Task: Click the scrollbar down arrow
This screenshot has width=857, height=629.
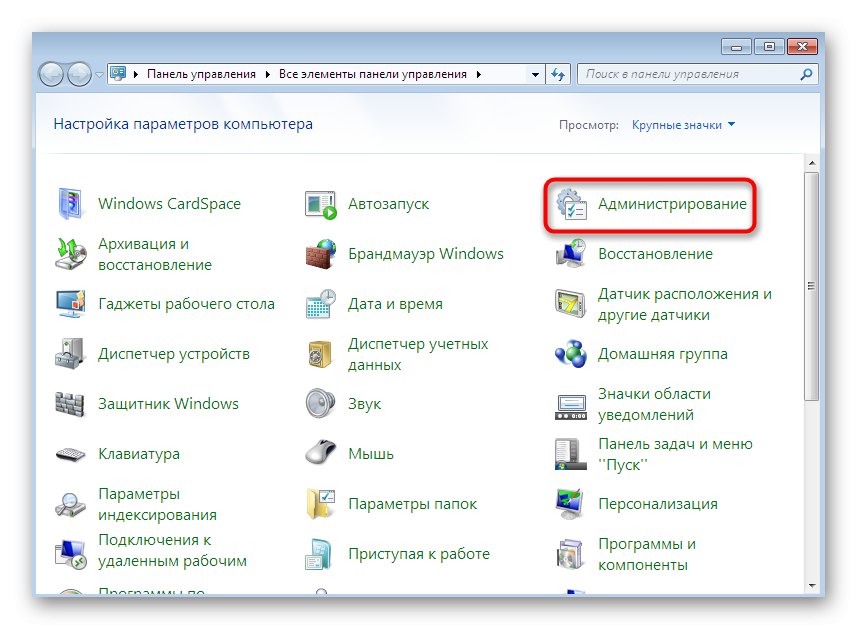Action: pyautogui.click(x=812, y=586)
